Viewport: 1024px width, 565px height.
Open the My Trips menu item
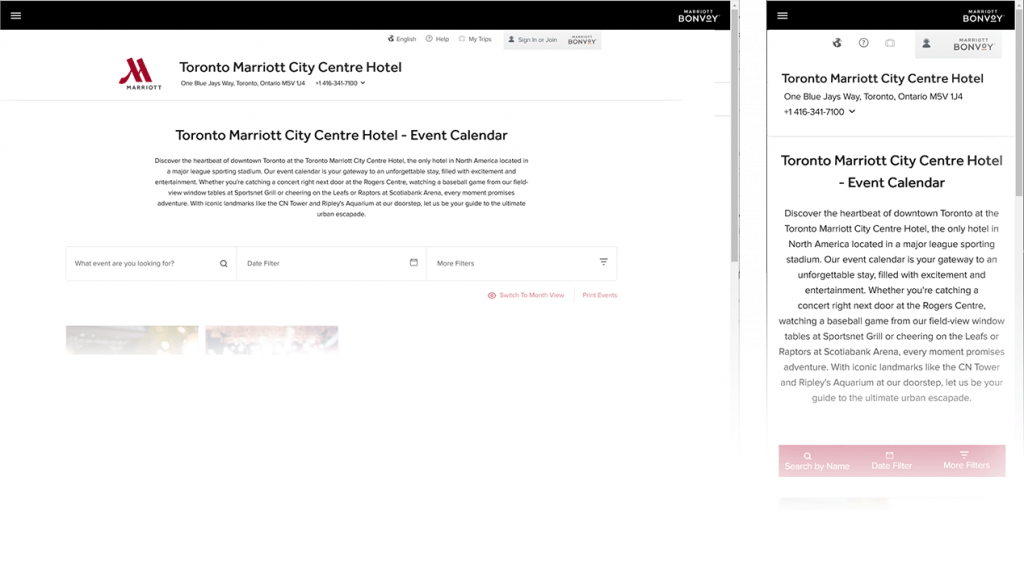(475, 39)
